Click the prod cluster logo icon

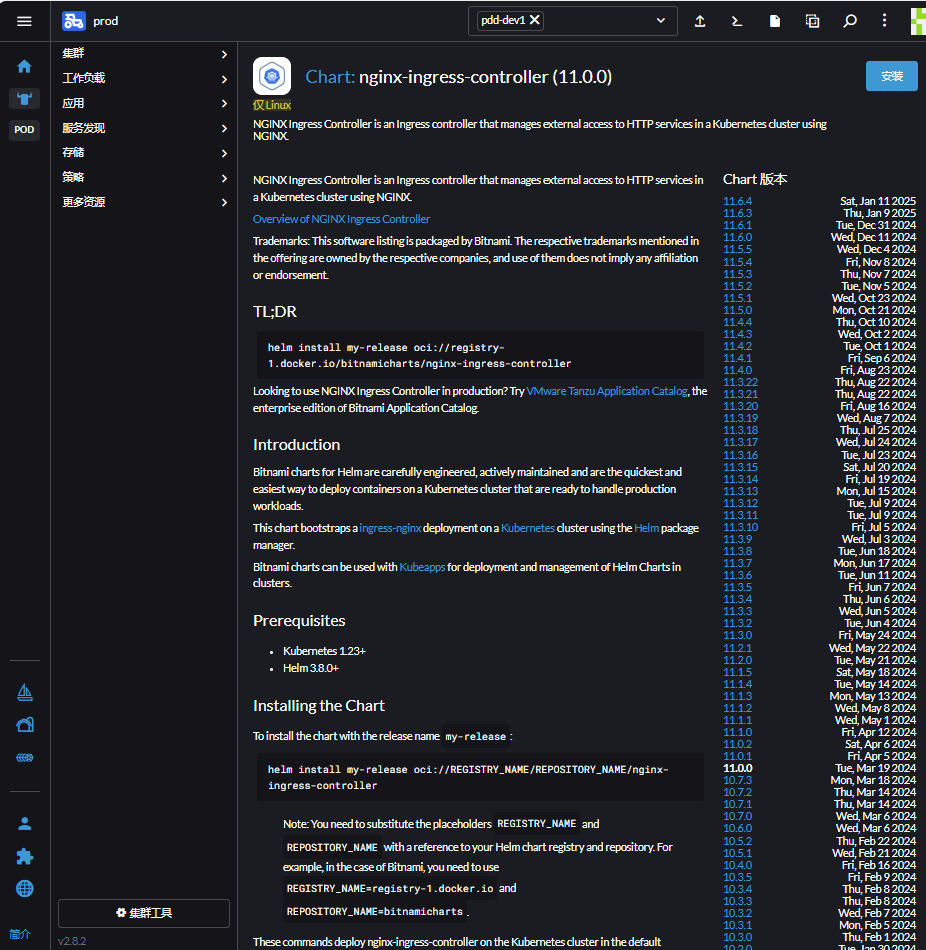point(73,21)
